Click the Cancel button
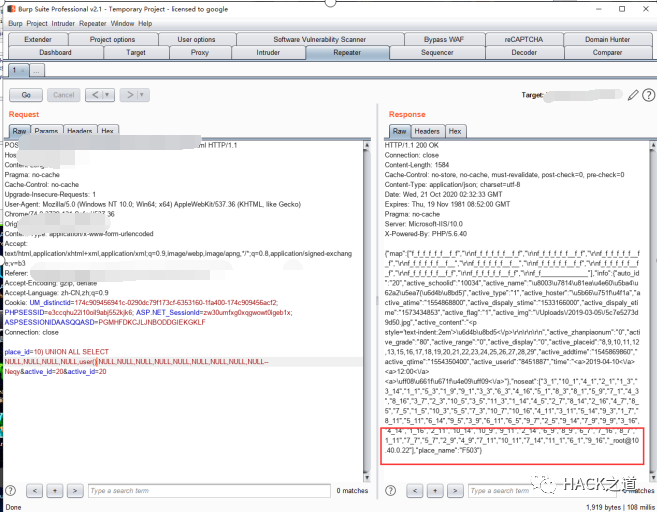Screen dimensions: 657x512 pos(64,95)
